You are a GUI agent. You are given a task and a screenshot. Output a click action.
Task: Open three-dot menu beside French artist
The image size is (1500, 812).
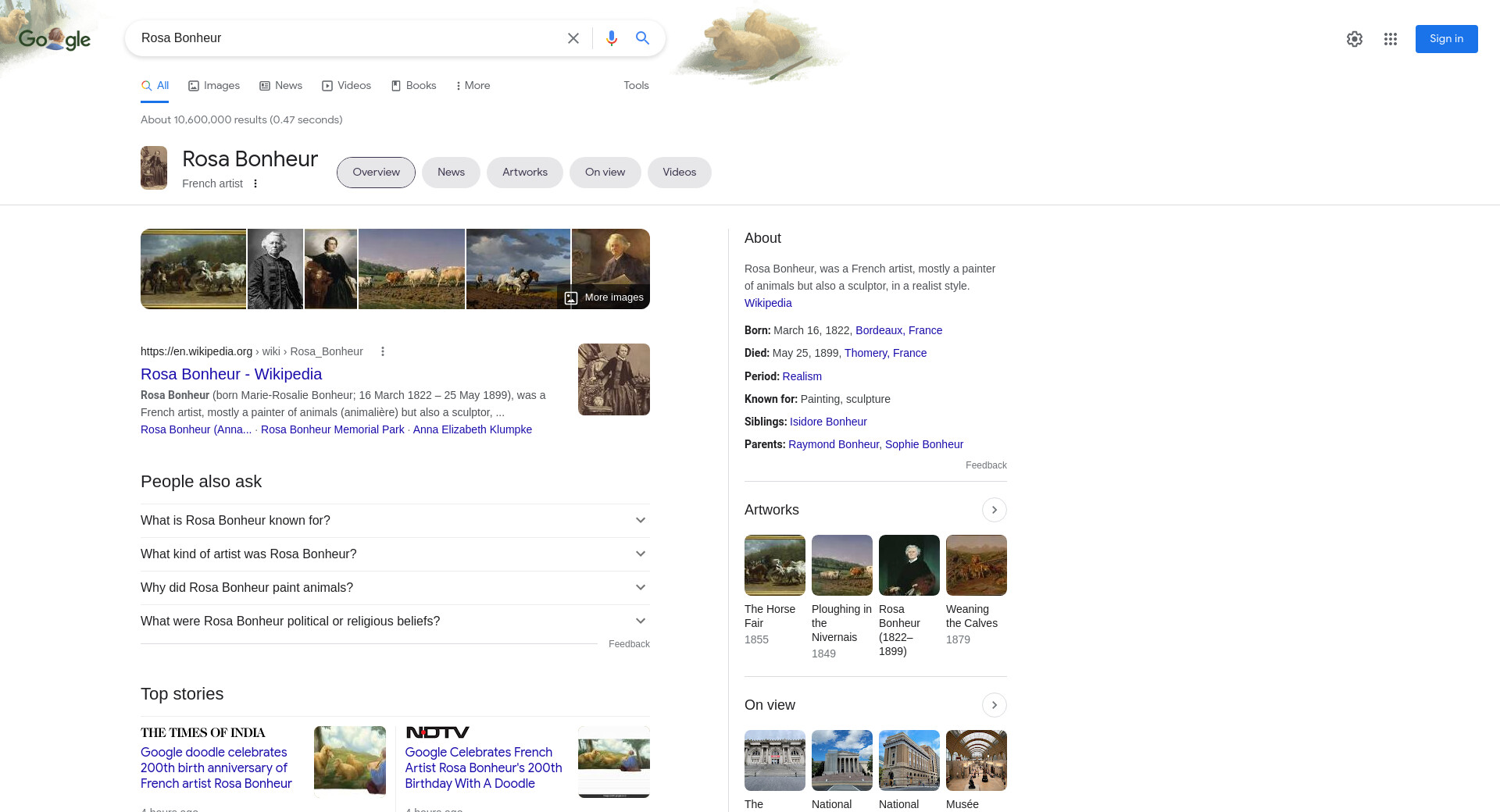coord(255,183)
